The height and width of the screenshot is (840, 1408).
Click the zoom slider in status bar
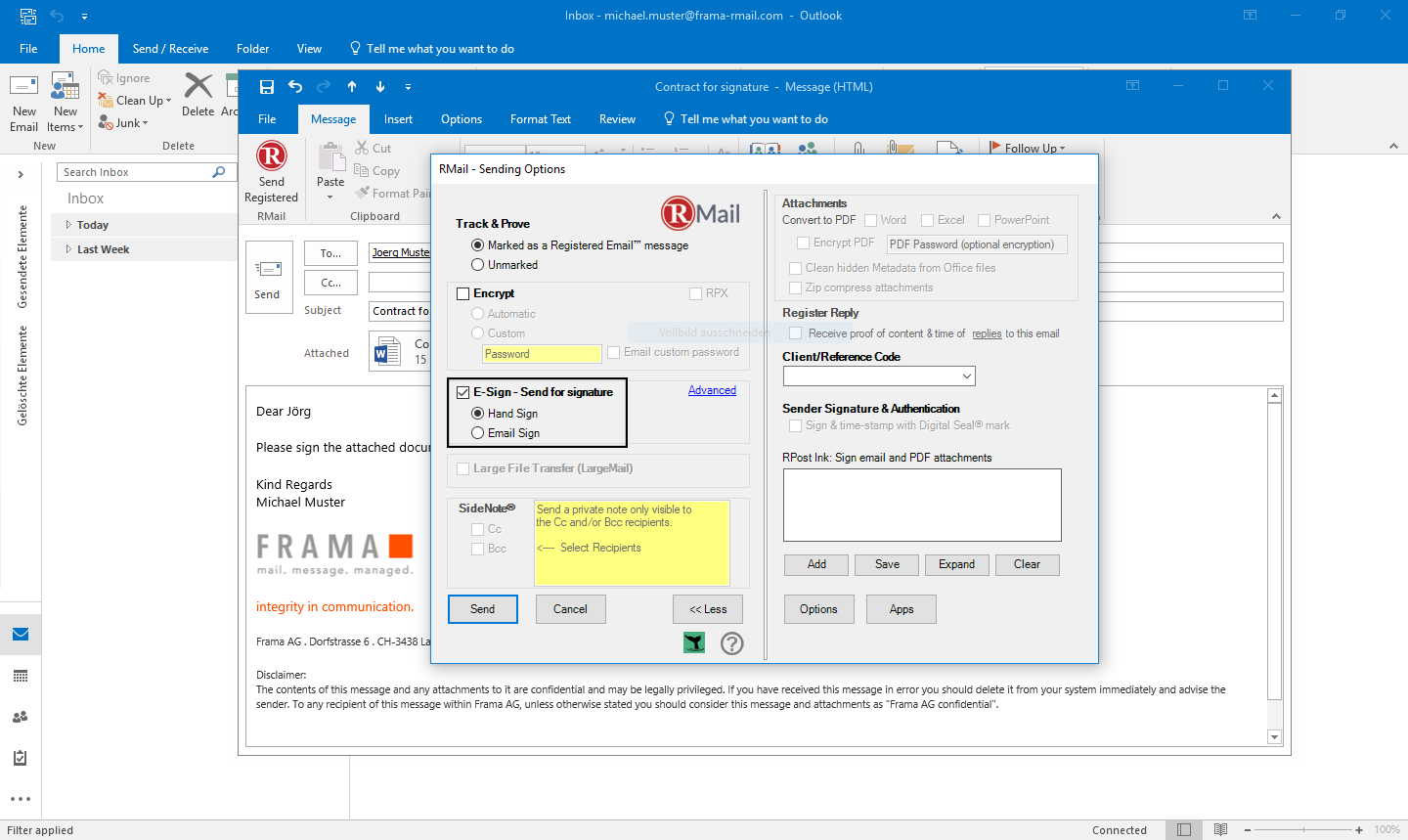1302,830
